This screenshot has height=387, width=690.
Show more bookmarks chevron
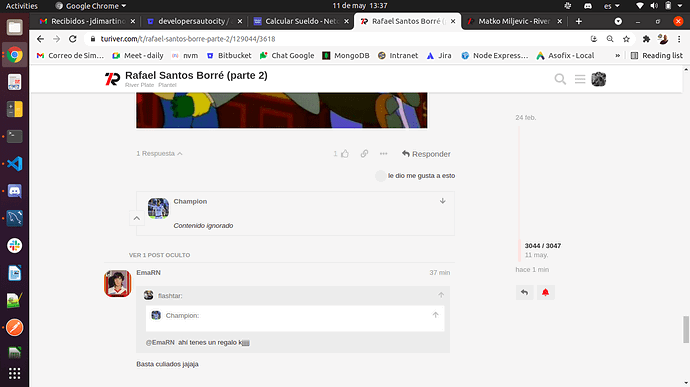pos(617,55)
